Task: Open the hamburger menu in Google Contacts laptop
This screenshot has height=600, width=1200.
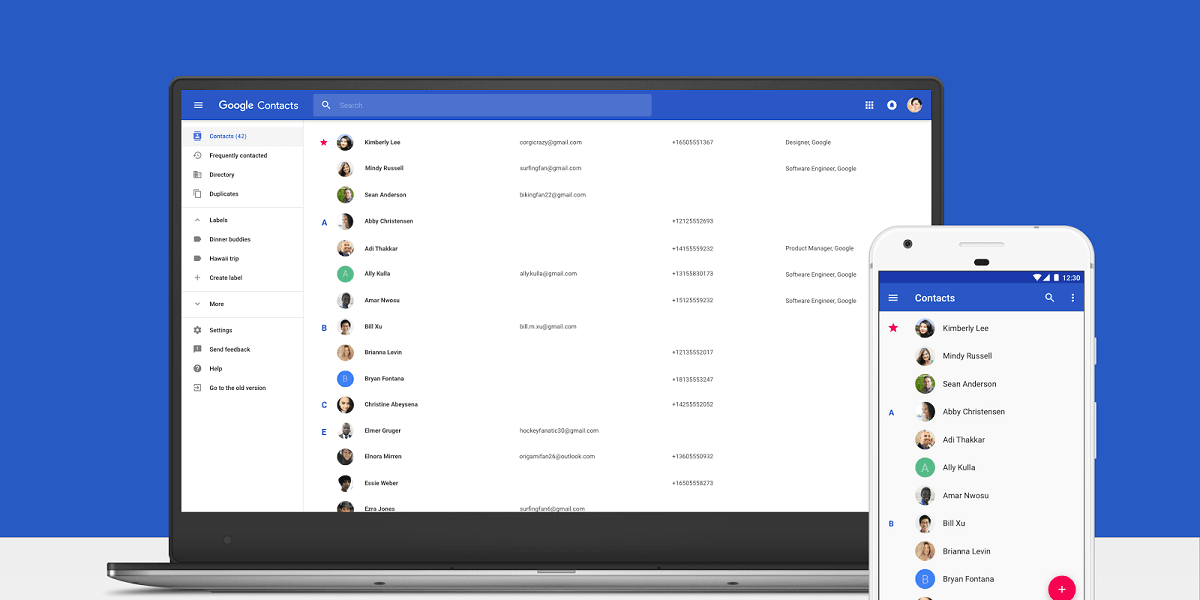Action: click(198, 105)
